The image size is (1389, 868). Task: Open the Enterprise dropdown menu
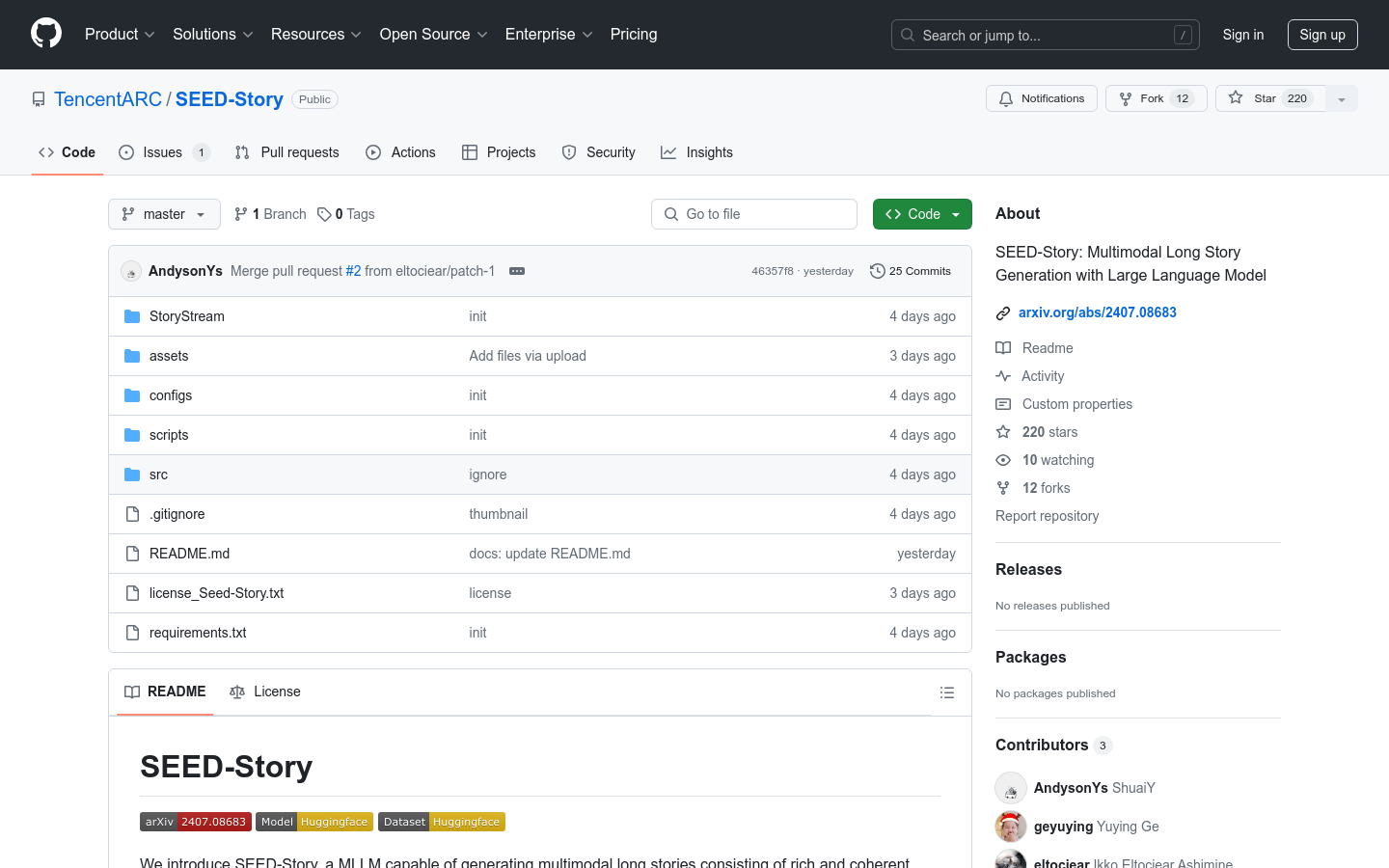[549, 34]
